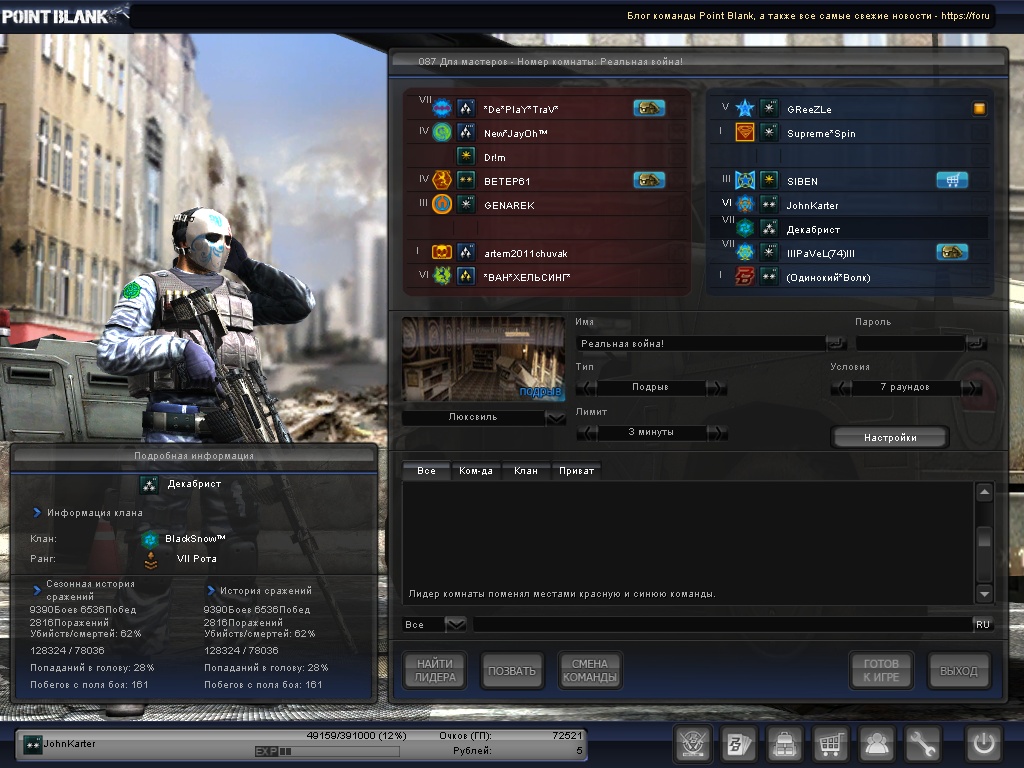Open the shop cart icon in bottom bar

[x=830, y=743]
